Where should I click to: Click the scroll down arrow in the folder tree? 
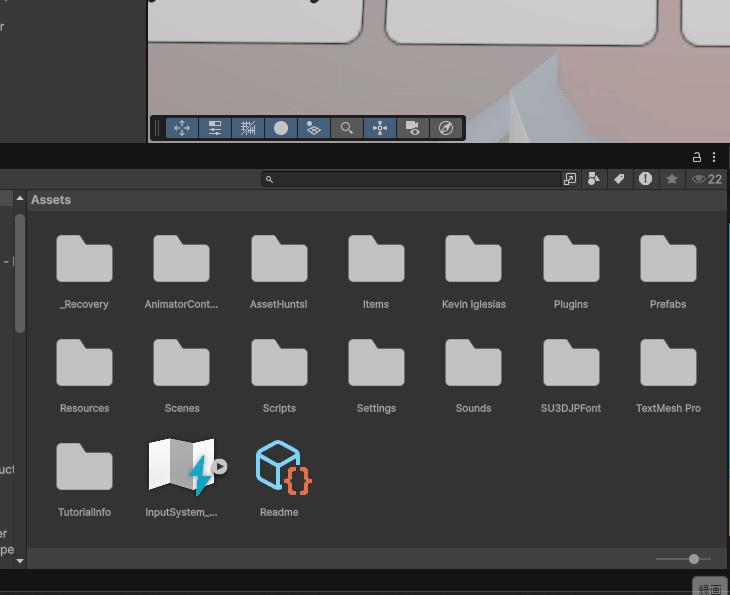19,561
